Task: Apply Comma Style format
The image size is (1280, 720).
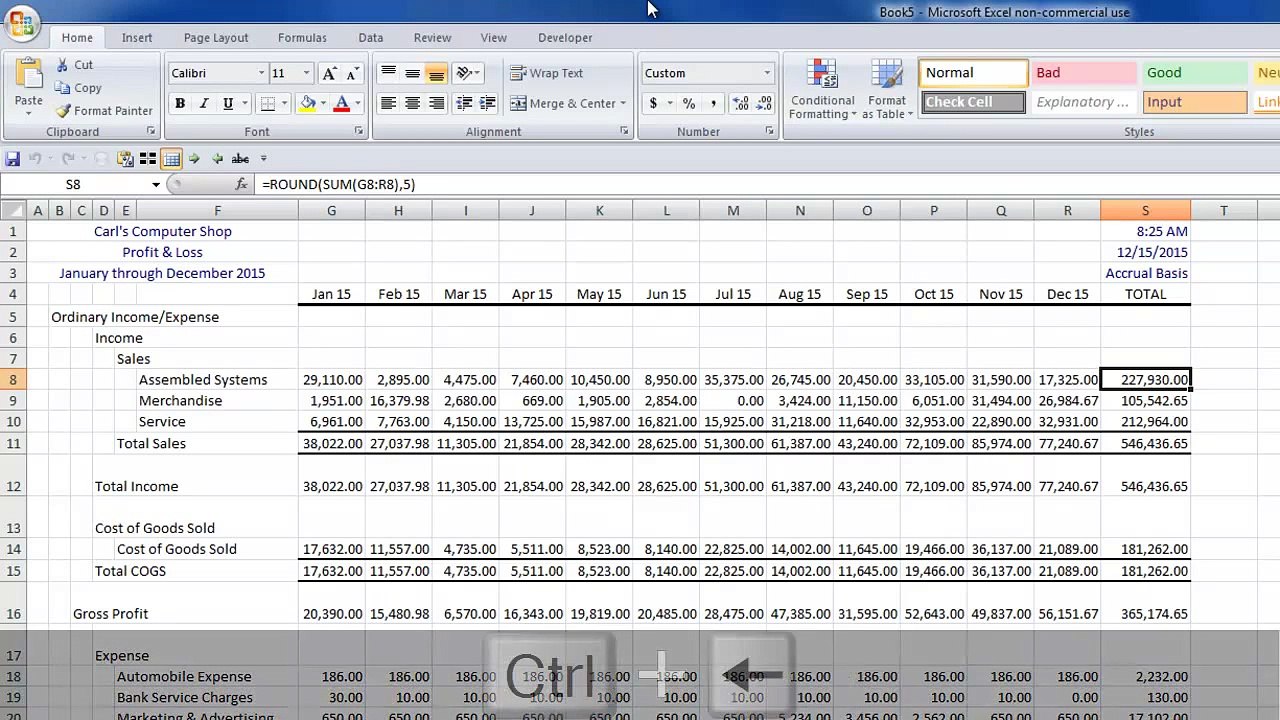Action: point(713,103)
